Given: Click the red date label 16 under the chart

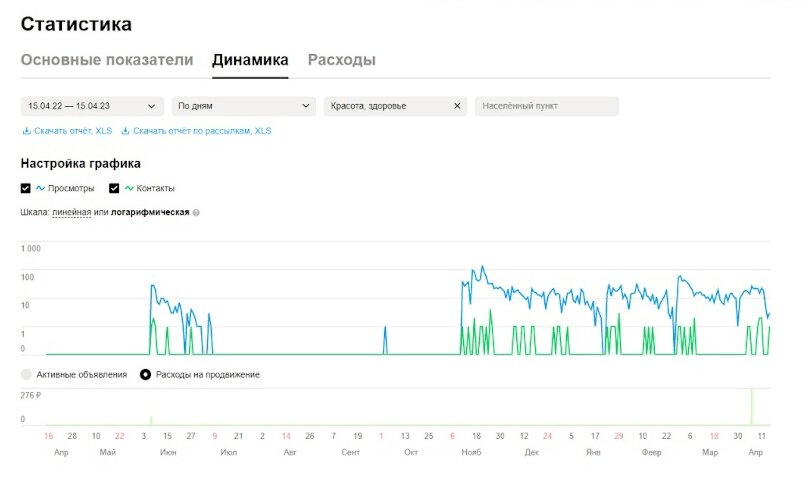Looking at the screenshot, I should pos(48,436).
